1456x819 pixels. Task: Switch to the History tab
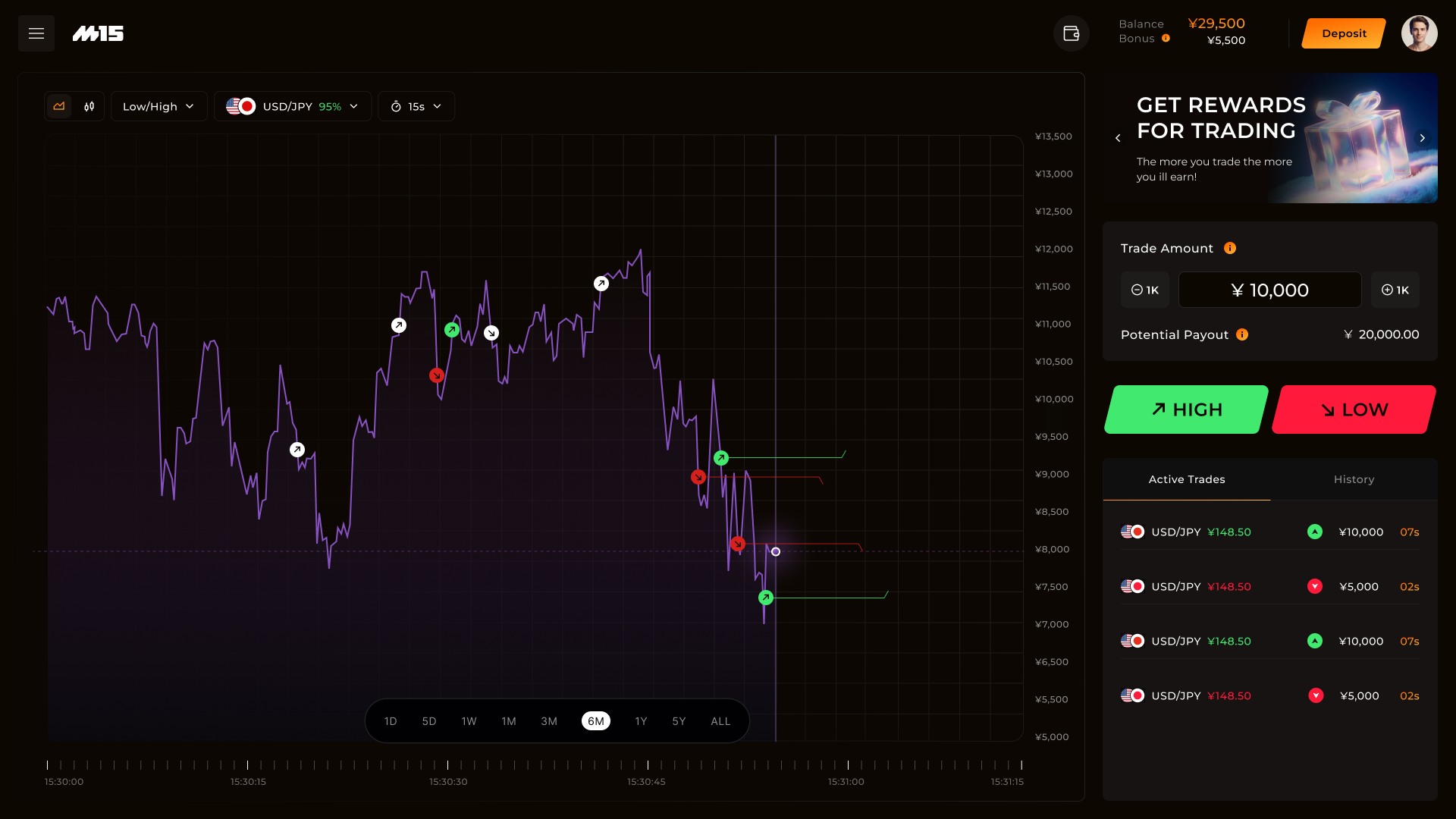(1354, 479)
